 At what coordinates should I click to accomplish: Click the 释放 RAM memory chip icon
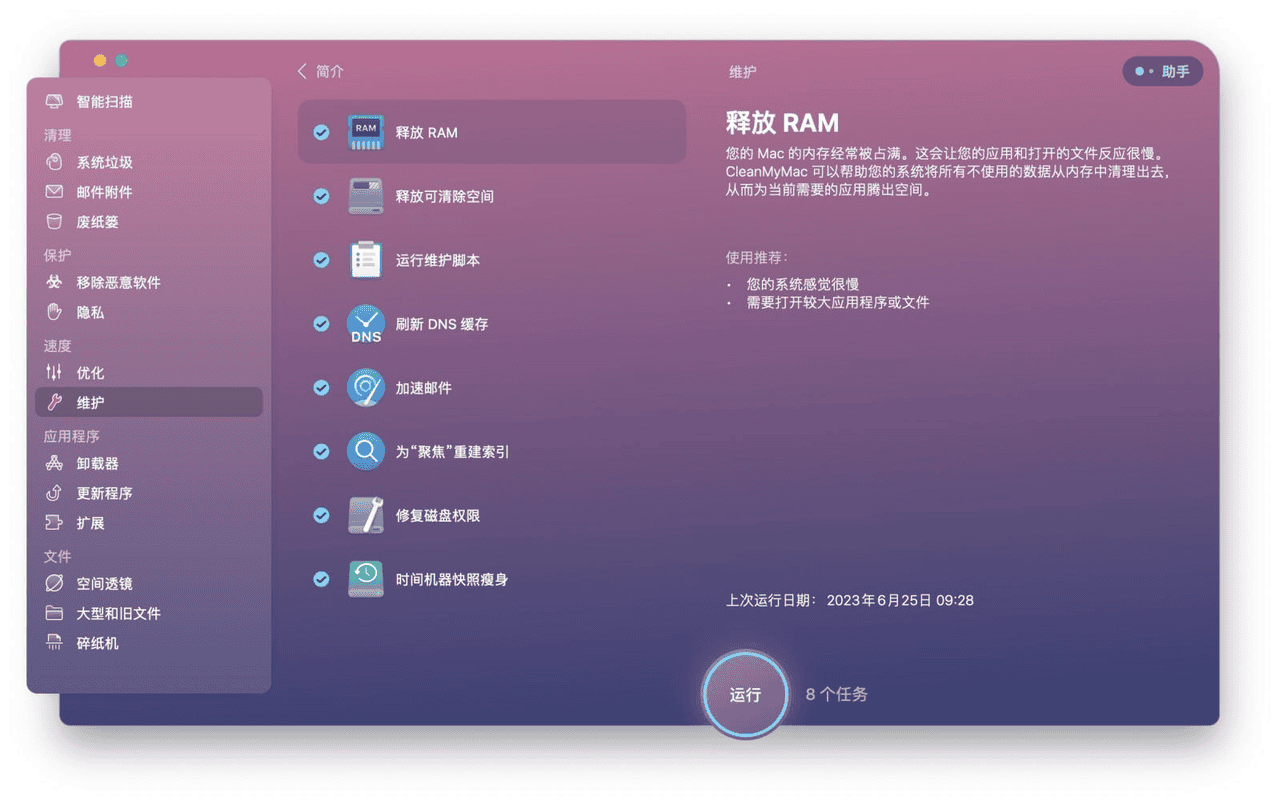(366, 132)
